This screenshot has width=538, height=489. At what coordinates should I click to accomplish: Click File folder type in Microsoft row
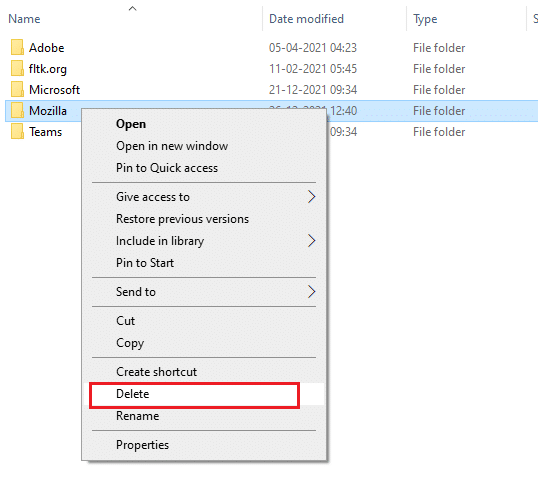coord(439,90)
